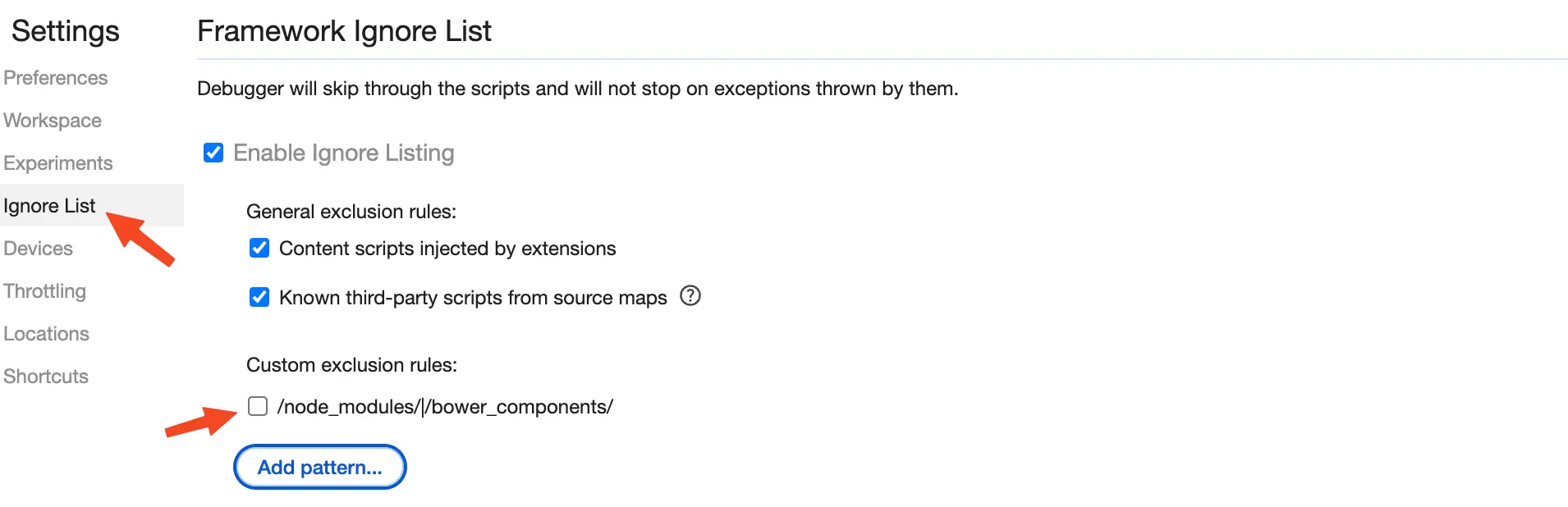Open the Throttling settings tab
Image resolution: width=1568 pixels, height=507 pixels.
point(45,291)
